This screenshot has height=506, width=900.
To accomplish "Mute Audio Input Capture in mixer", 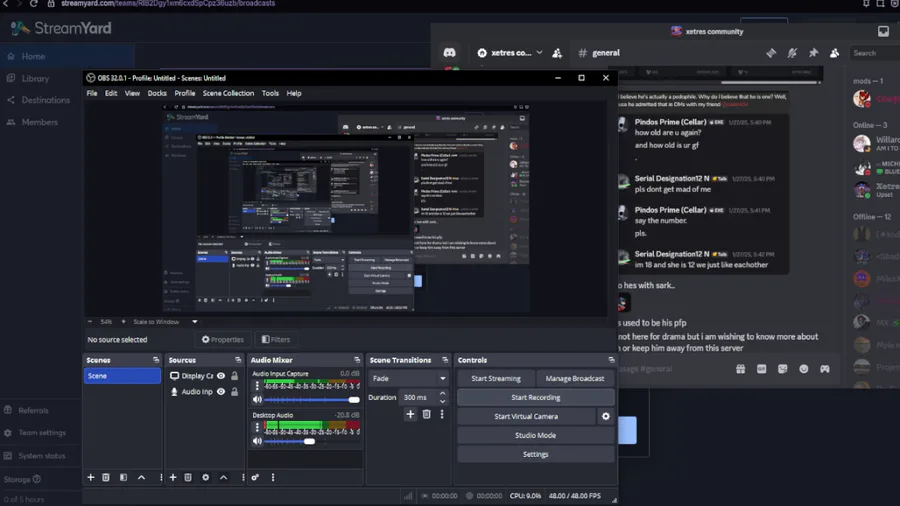I will coord(257,400).
